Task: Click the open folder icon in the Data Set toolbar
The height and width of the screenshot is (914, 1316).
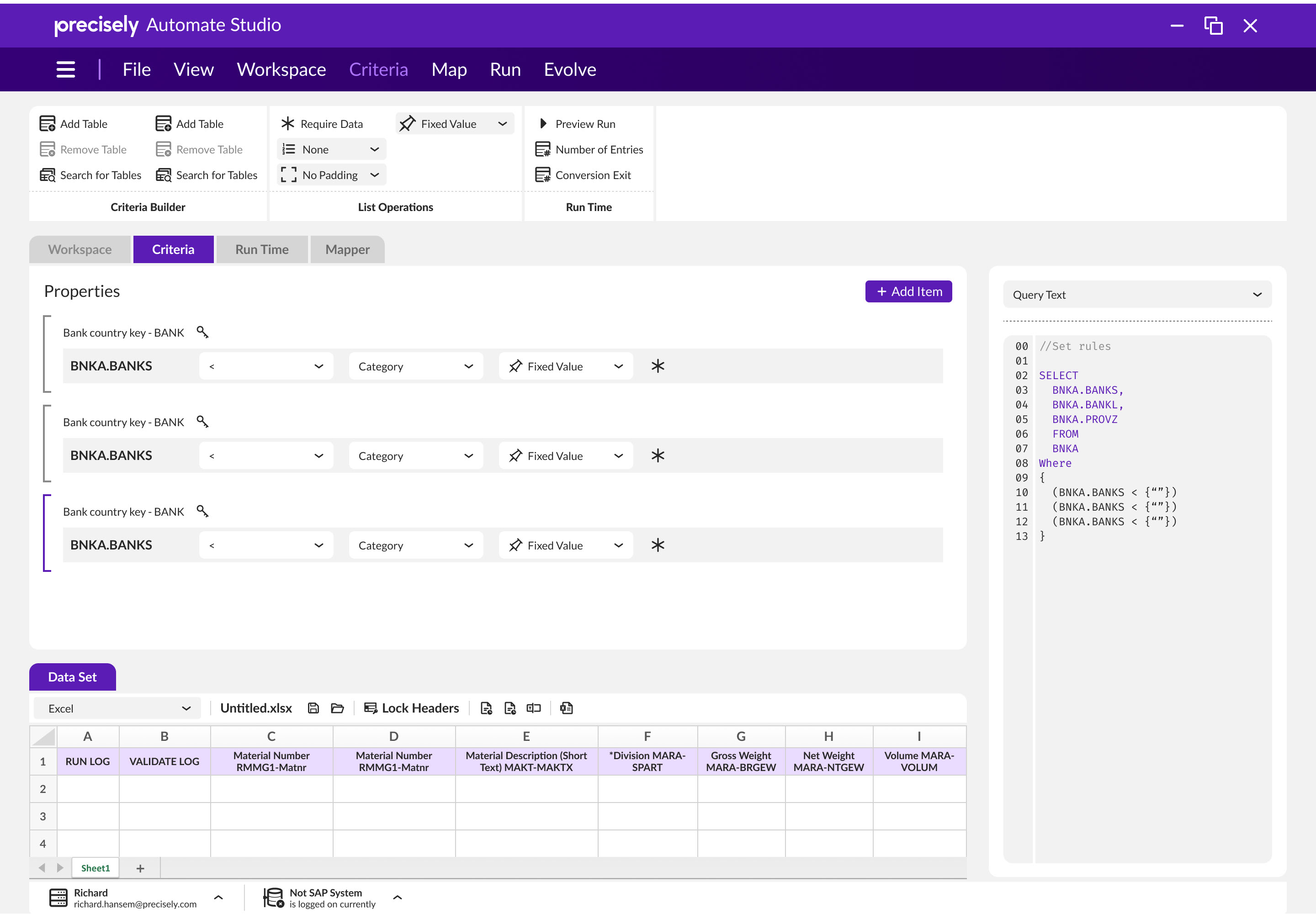Action: (x=337, y=708)
